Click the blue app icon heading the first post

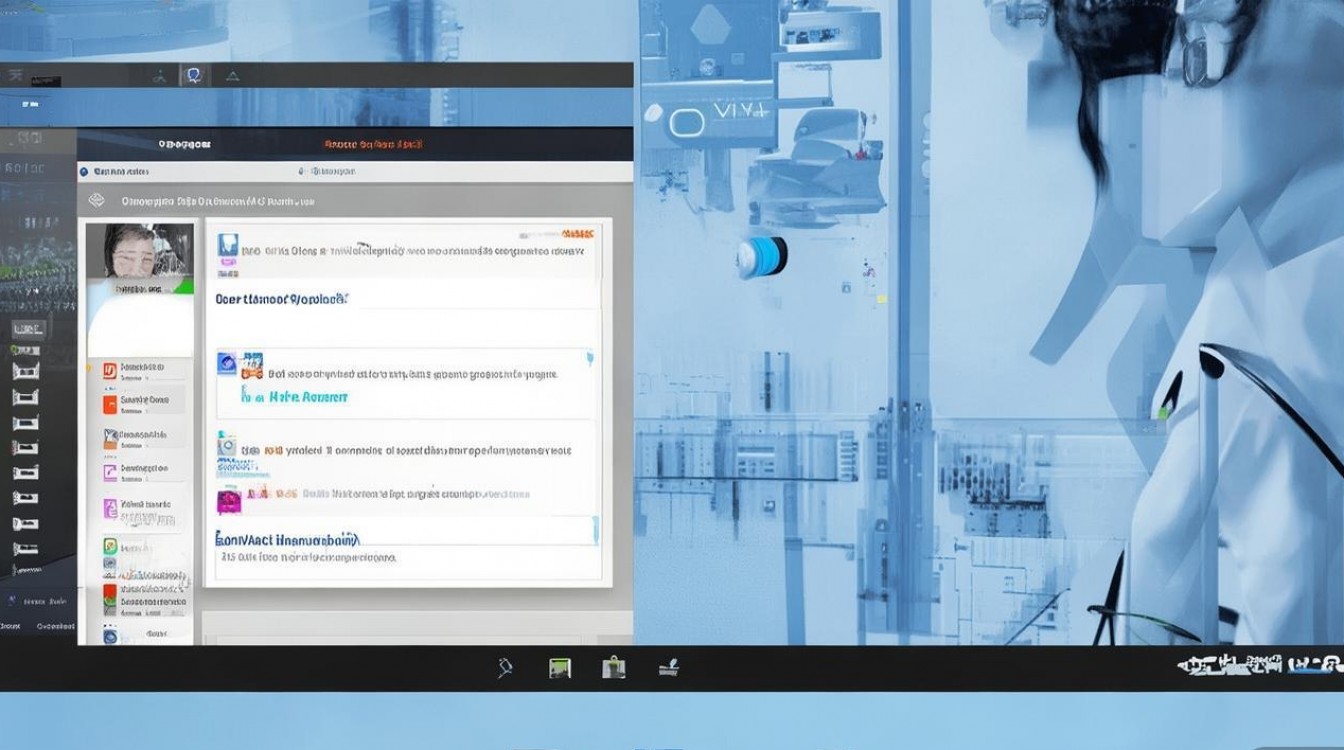click(227, 245)
